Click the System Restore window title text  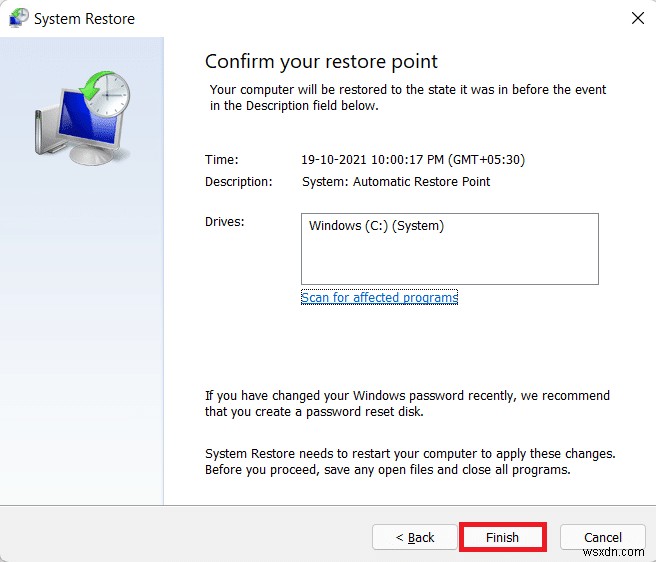tap(84, 19)
